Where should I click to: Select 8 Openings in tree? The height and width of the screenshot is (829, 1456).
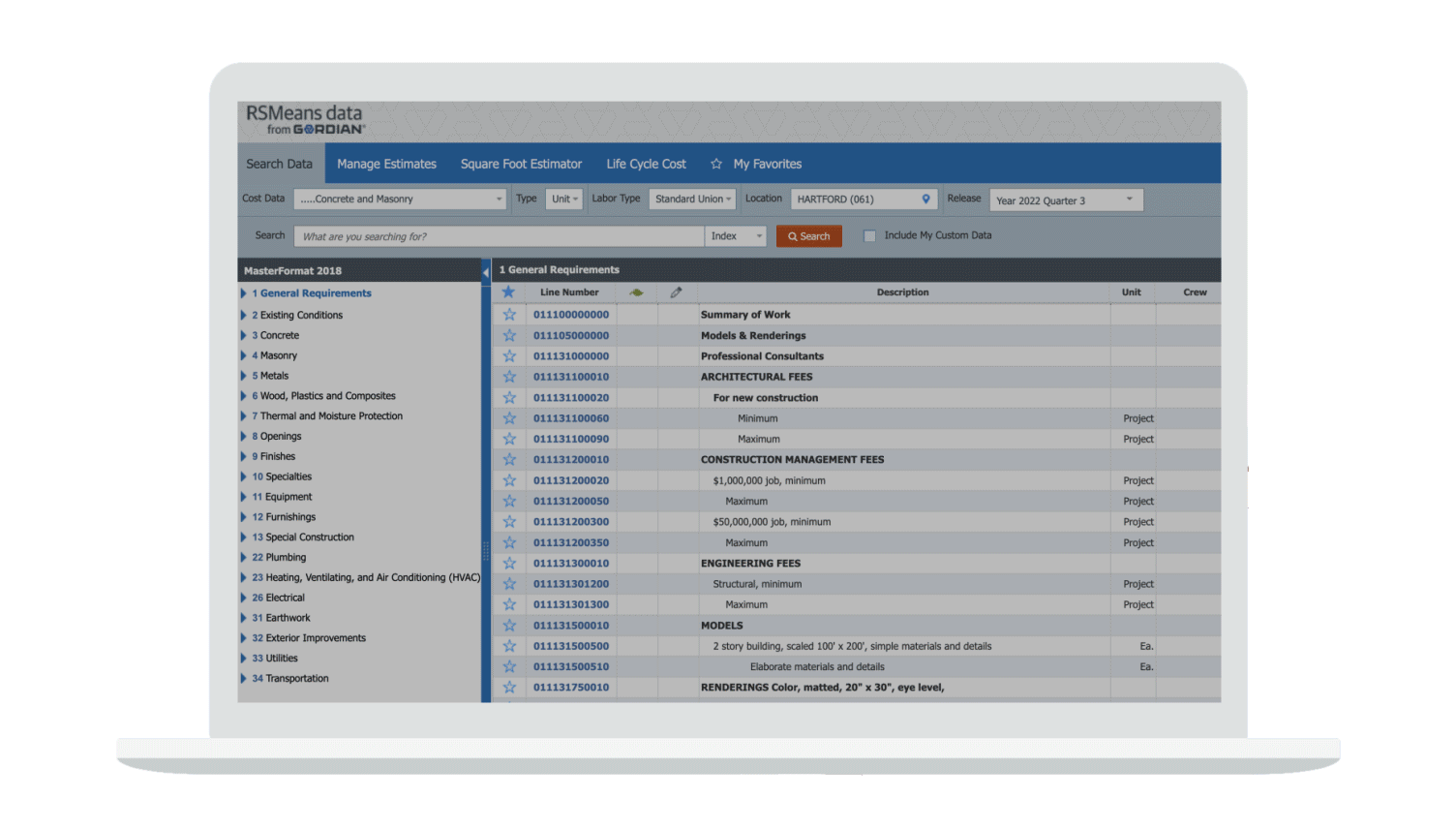277,437
